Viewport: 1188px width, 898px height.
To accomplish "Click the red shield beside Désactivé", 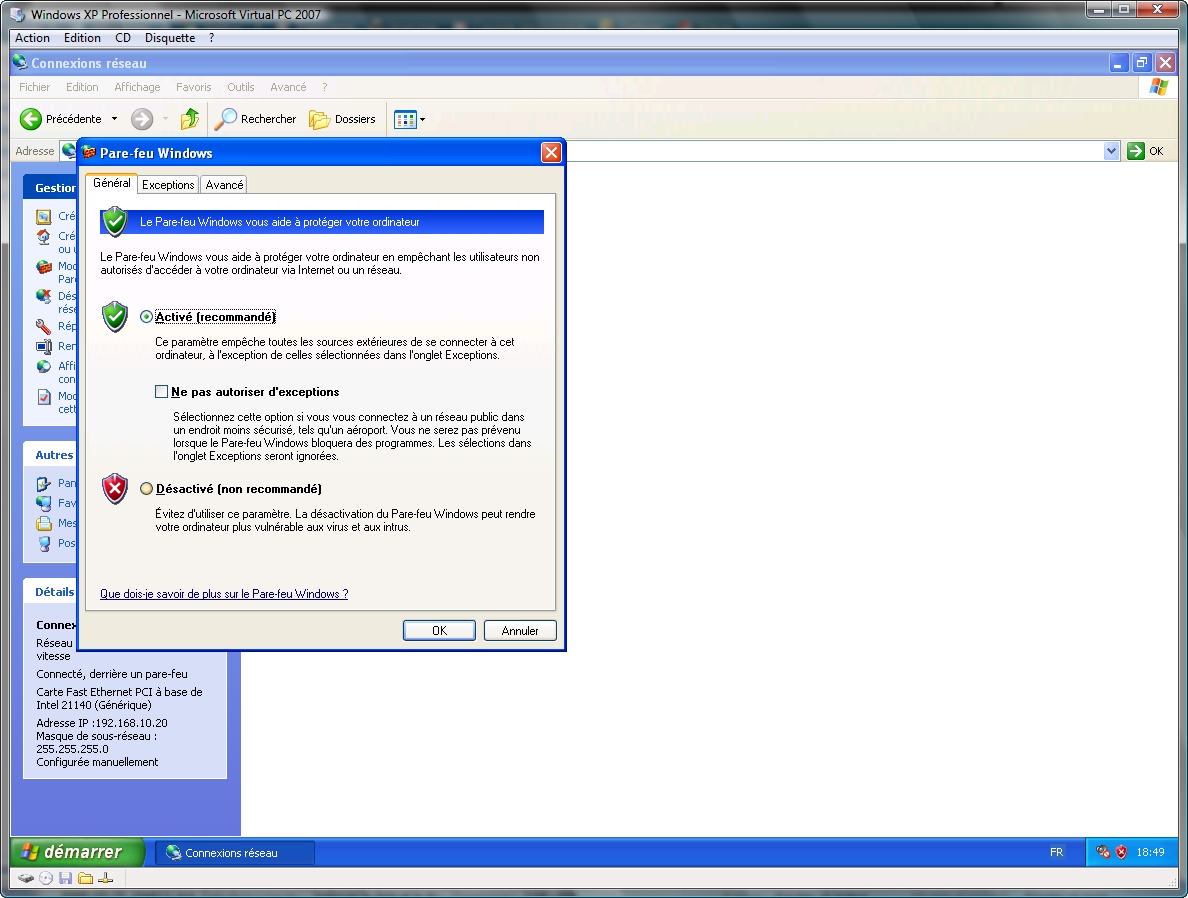I will [115, 489].
